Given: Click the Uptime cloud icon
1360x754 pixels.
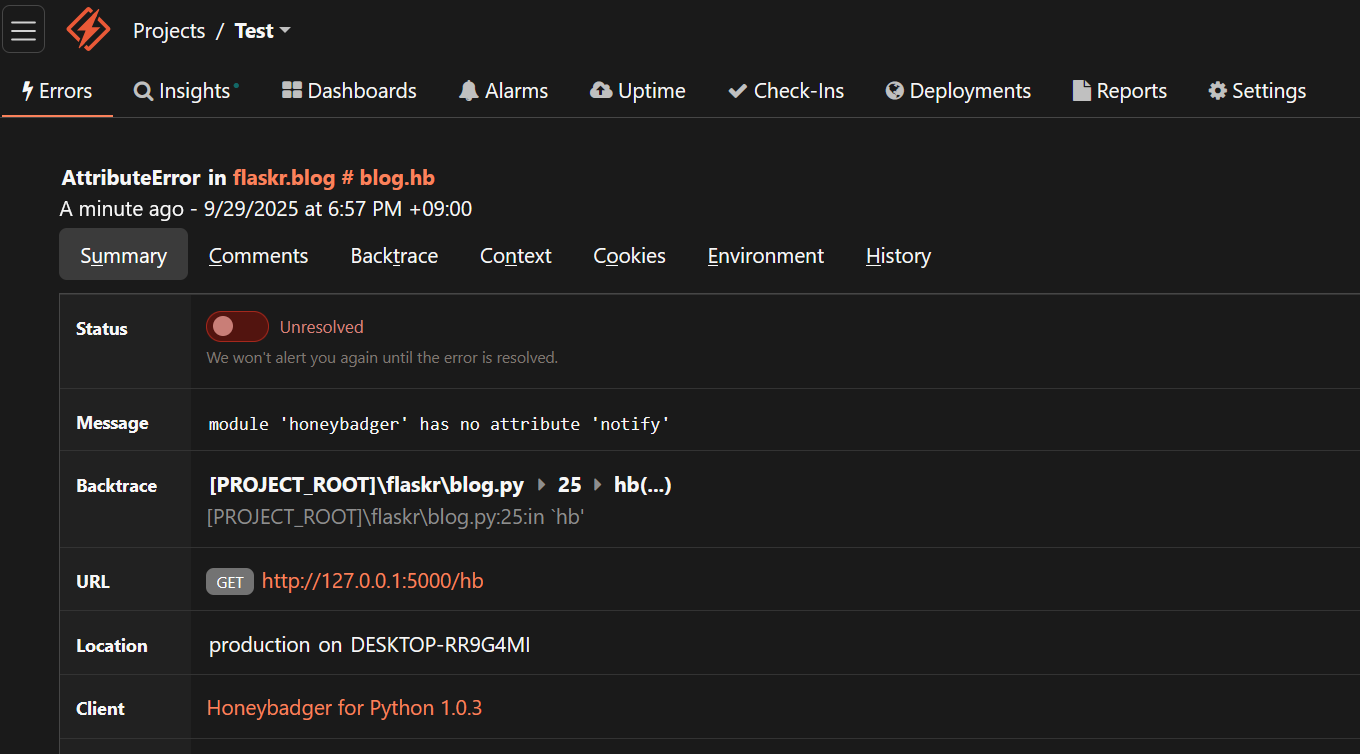Looking at the screenshot, I should click(601, 90).
